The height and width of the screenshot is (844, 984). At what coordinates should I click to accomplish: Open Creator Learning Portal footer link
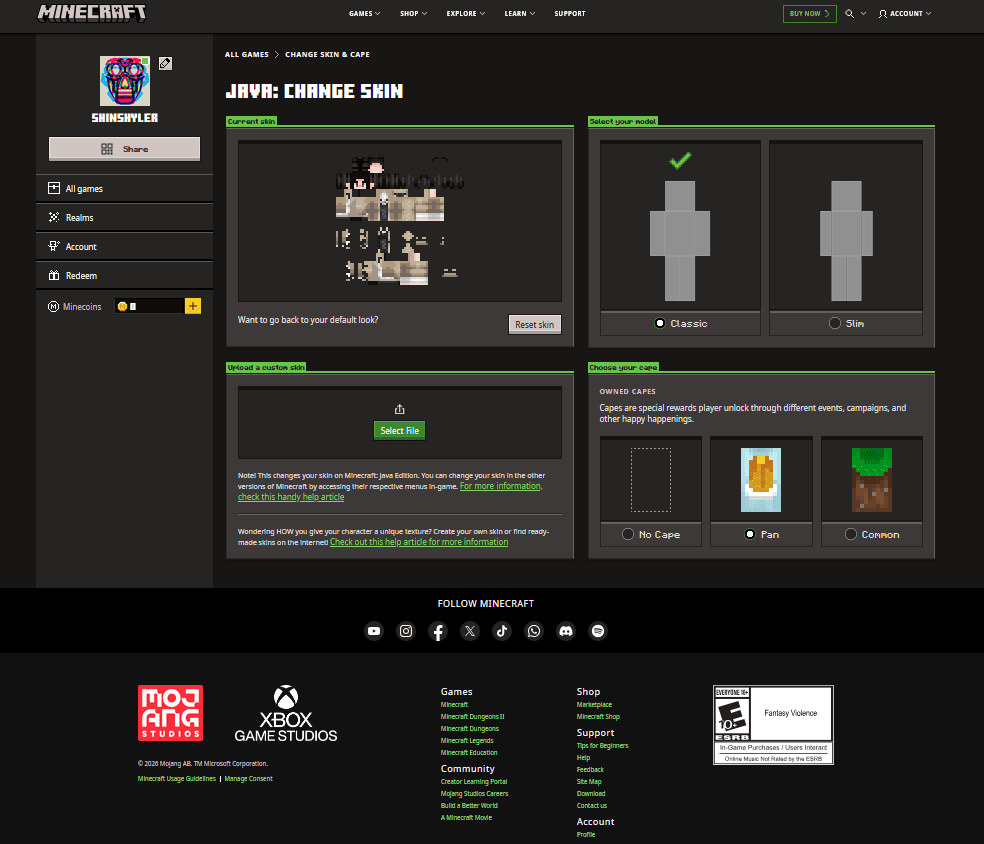point(474,781)
